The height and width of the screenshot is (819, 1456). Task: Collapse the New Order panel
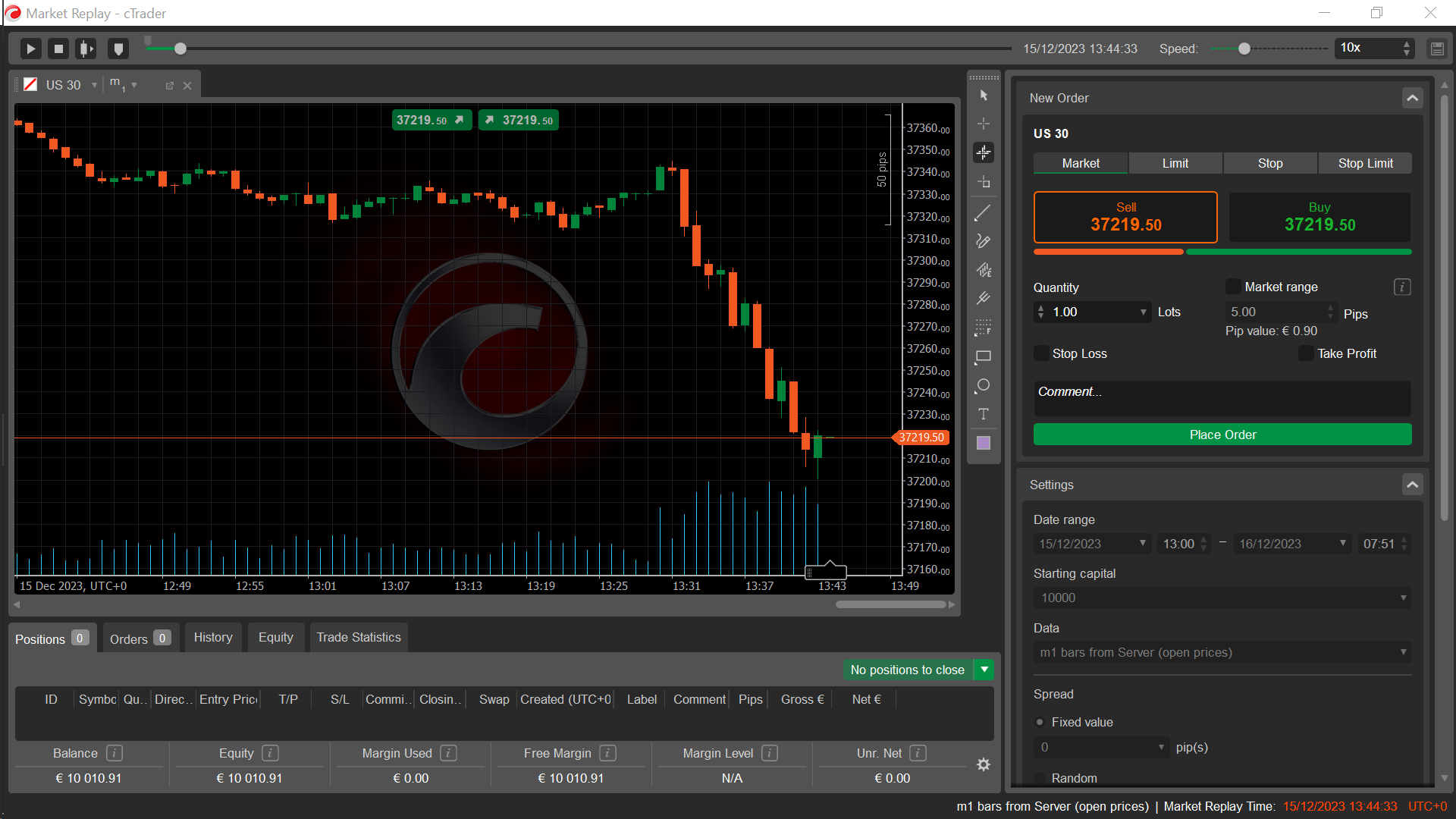pos(1412,98)
